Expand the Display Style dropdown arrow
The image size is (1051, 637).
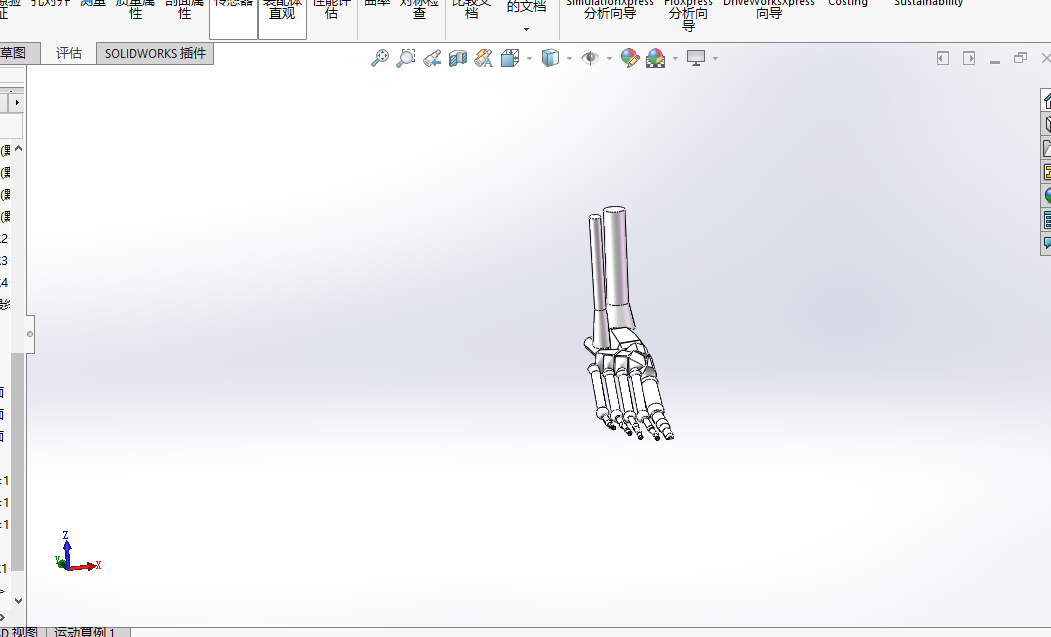tap(569, 59)
